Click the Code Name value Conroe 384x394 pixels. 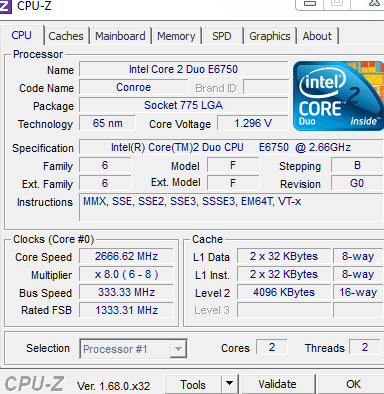134,87
